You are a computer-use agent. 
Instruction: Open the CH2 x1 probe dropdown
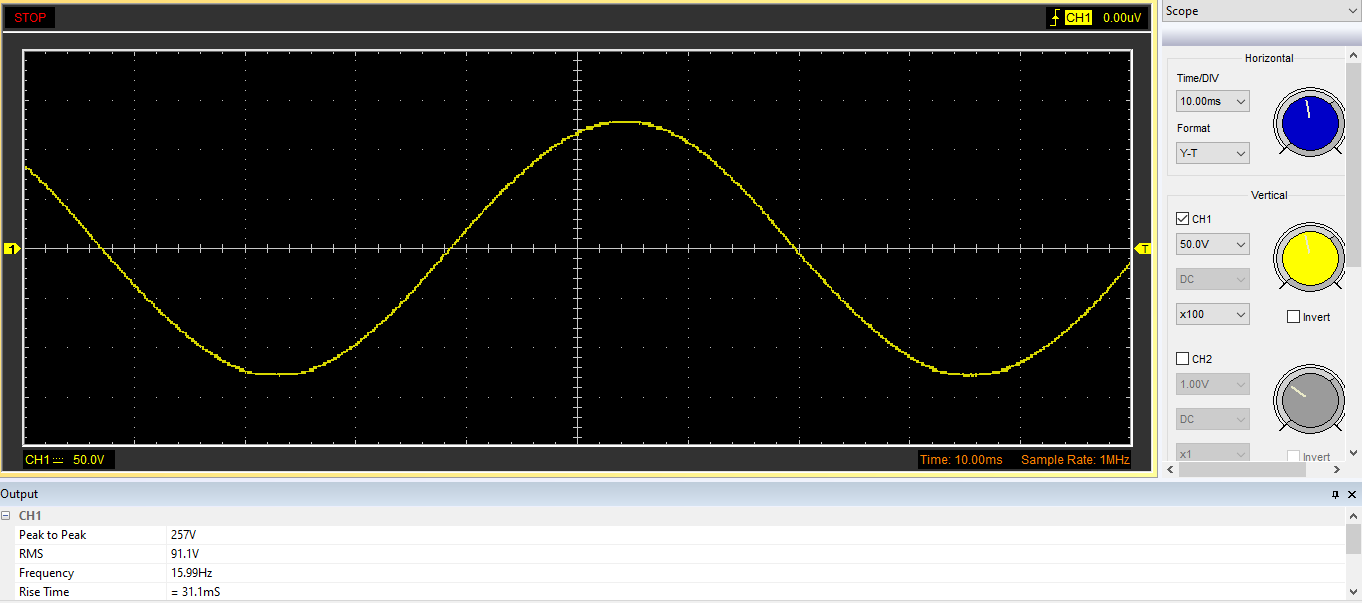click(x=1213, y=453)
